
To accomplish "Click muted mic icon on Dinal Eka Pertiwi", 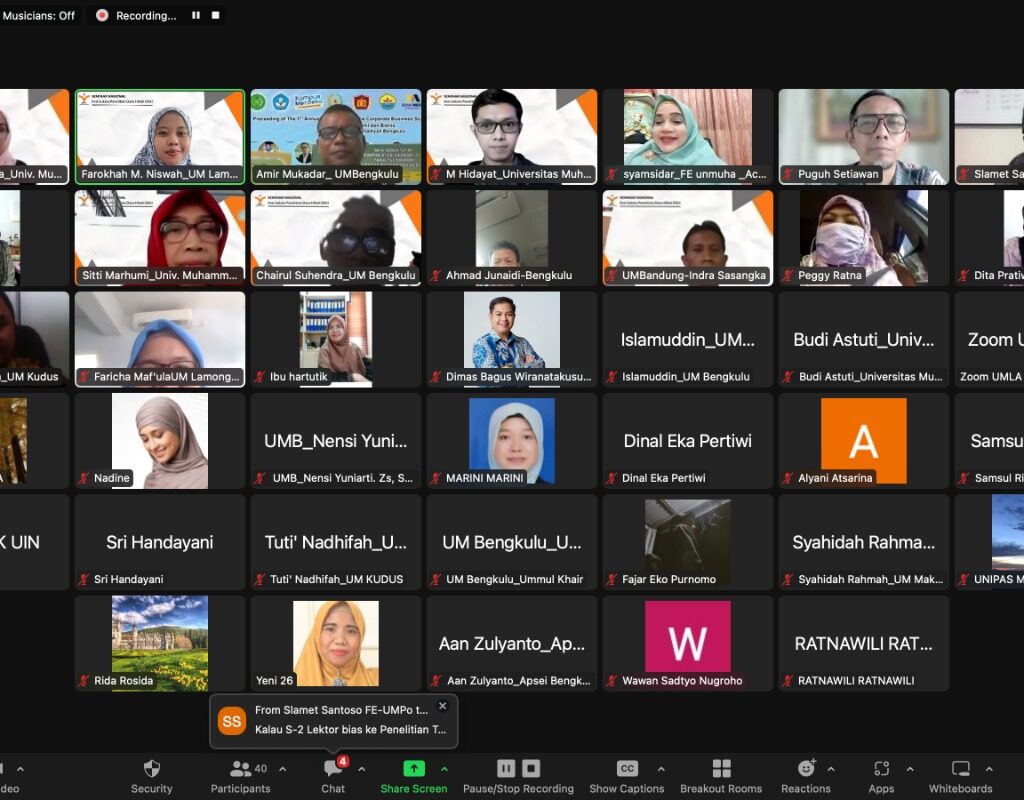I will click(x=612, y=478).
